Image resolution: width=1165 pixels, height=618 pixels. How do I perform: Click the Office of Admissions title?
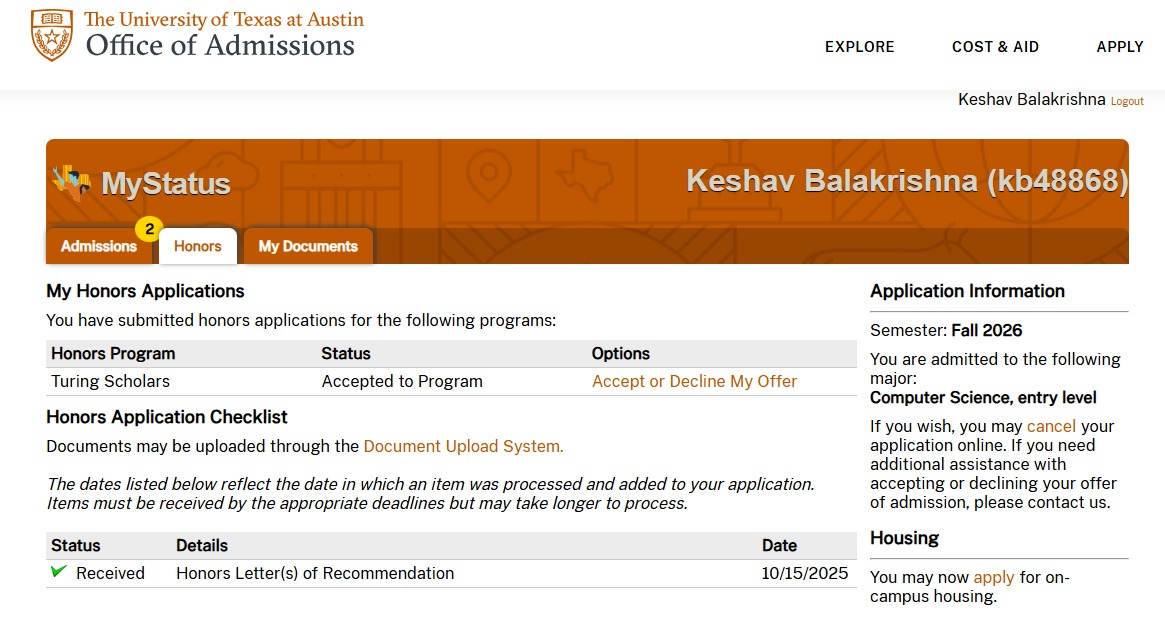(x=220, y=45)
